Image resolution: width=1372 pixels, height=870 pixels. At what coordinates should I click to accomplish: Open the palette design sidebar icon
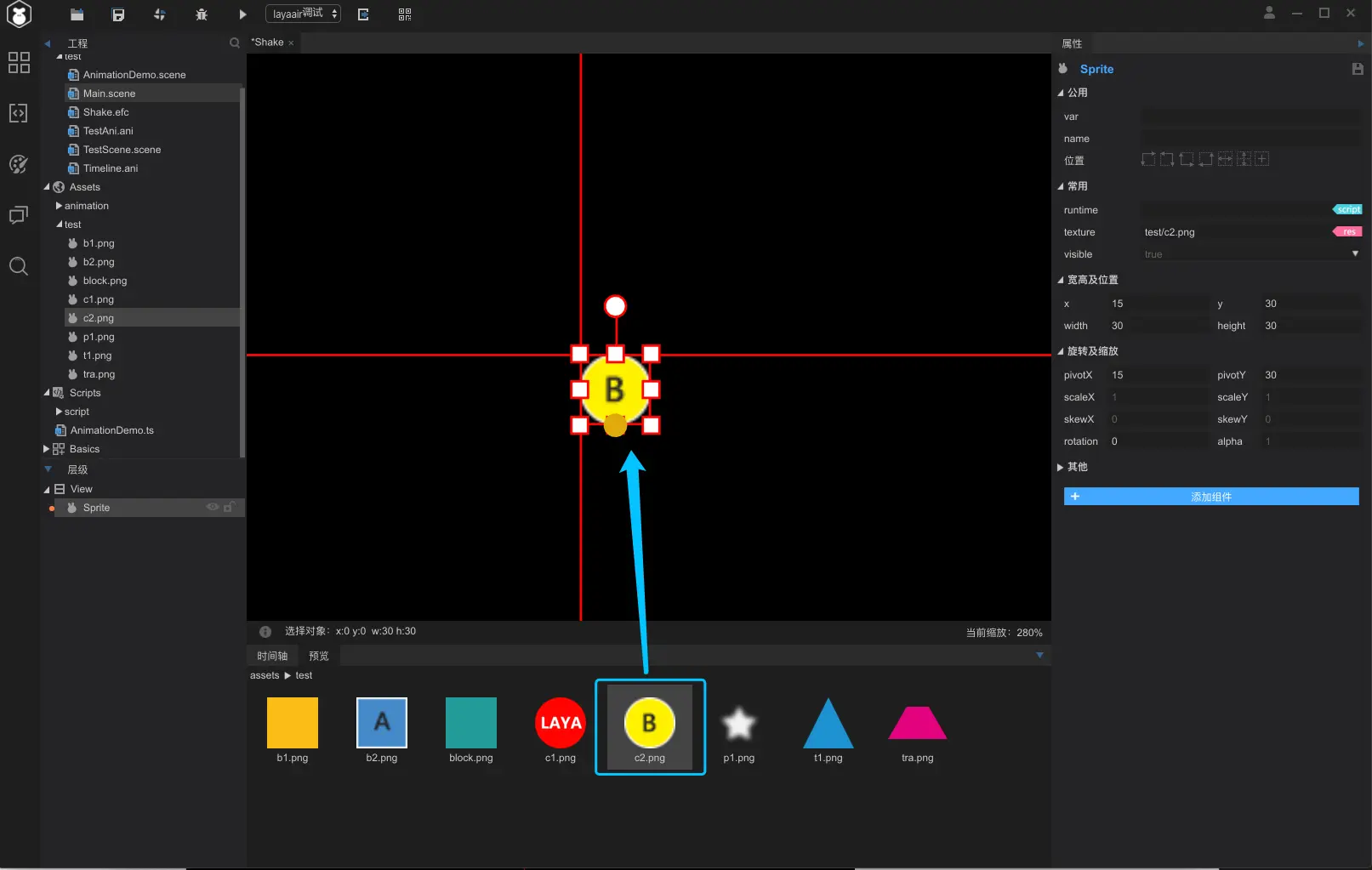[x=19, y=164]
